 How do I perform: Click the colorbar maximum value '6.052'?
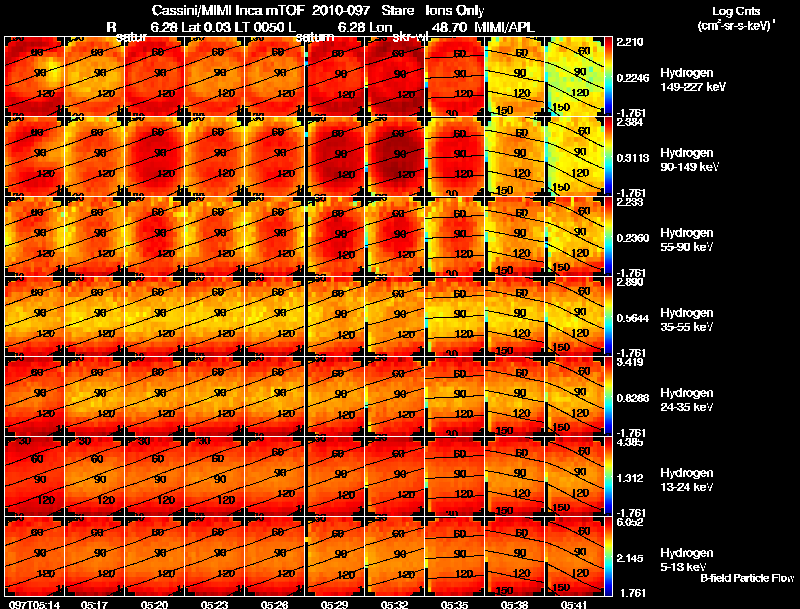630,522
